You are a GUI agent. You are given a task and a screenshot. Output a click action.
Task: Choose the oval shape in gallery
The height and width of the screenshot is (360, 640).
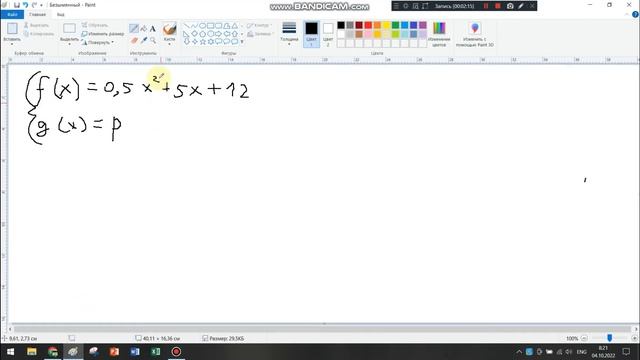click(203, 26)
